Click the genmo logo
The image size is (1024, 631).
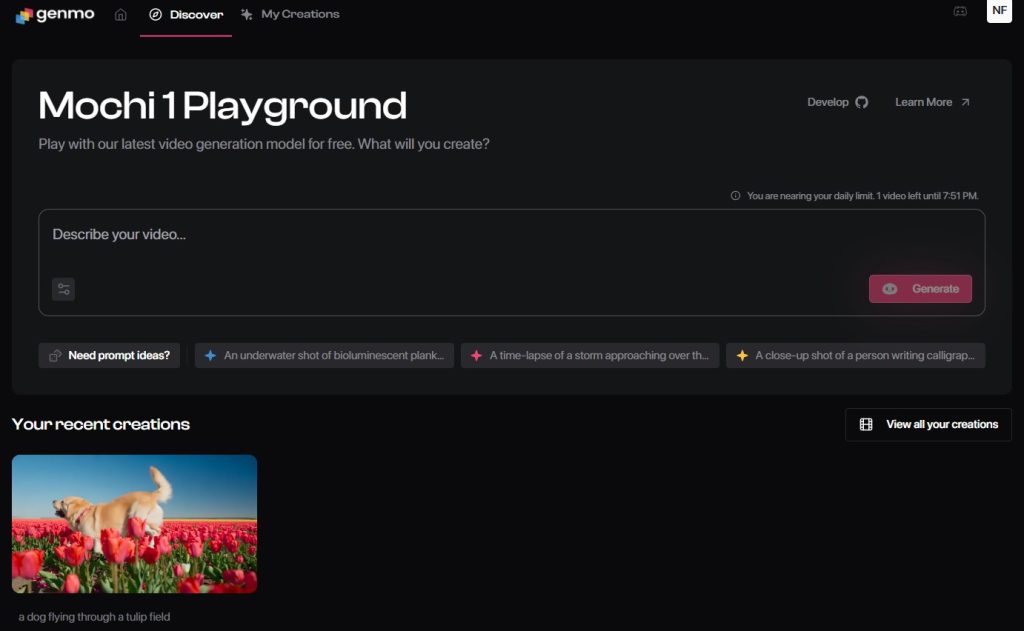coord(55,14)
